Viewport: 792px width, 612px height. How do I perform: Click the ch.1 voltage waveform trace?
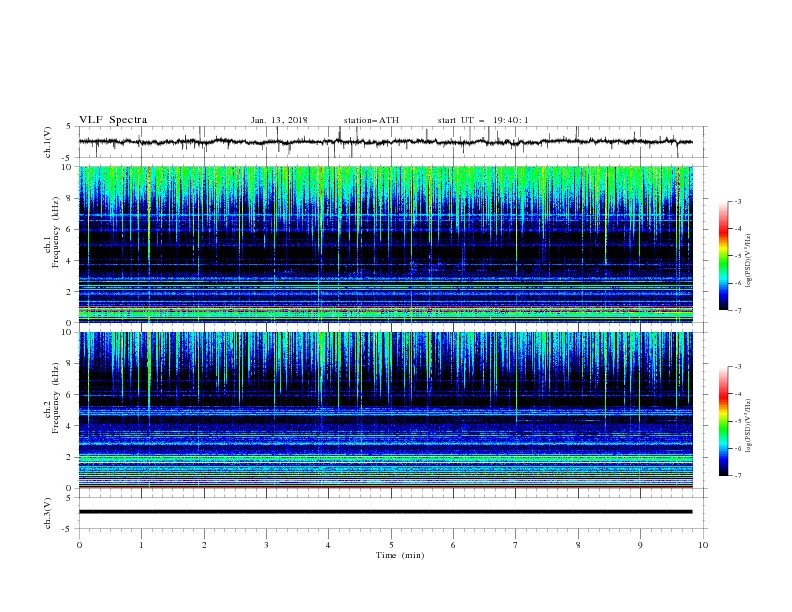pos(385,142)
